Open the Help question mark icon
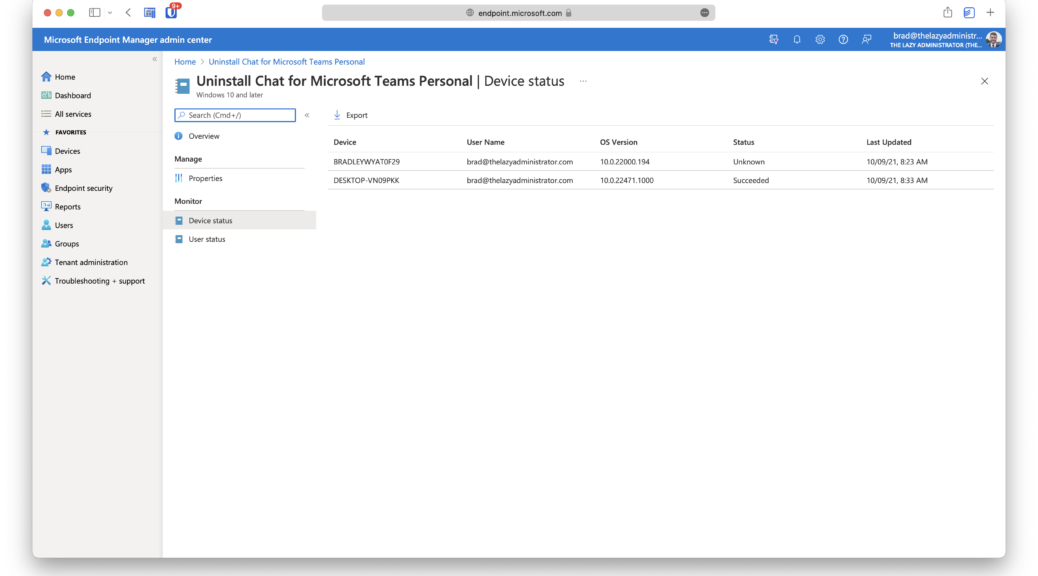 point(843,40)
